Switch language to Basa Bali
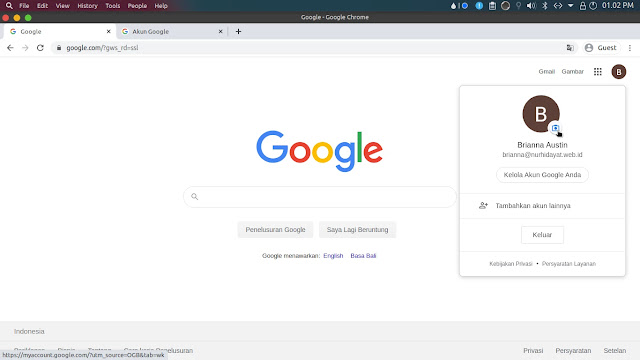This screenshot has width=640, height=360. pos(363,256)
